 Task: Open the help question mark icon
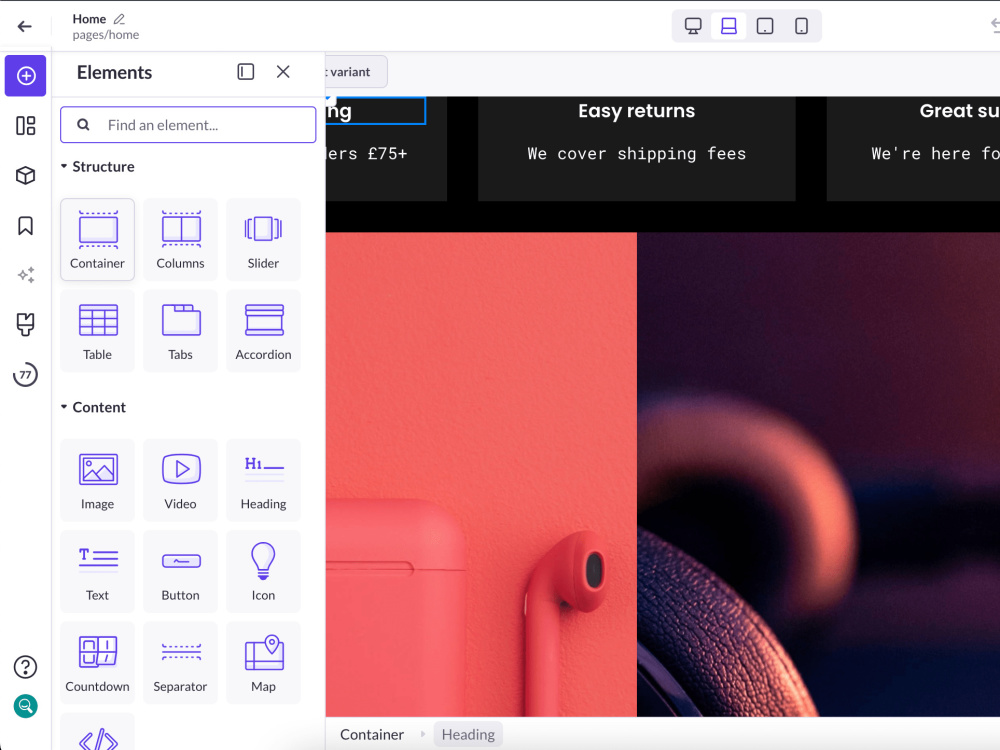click(26, 667)
